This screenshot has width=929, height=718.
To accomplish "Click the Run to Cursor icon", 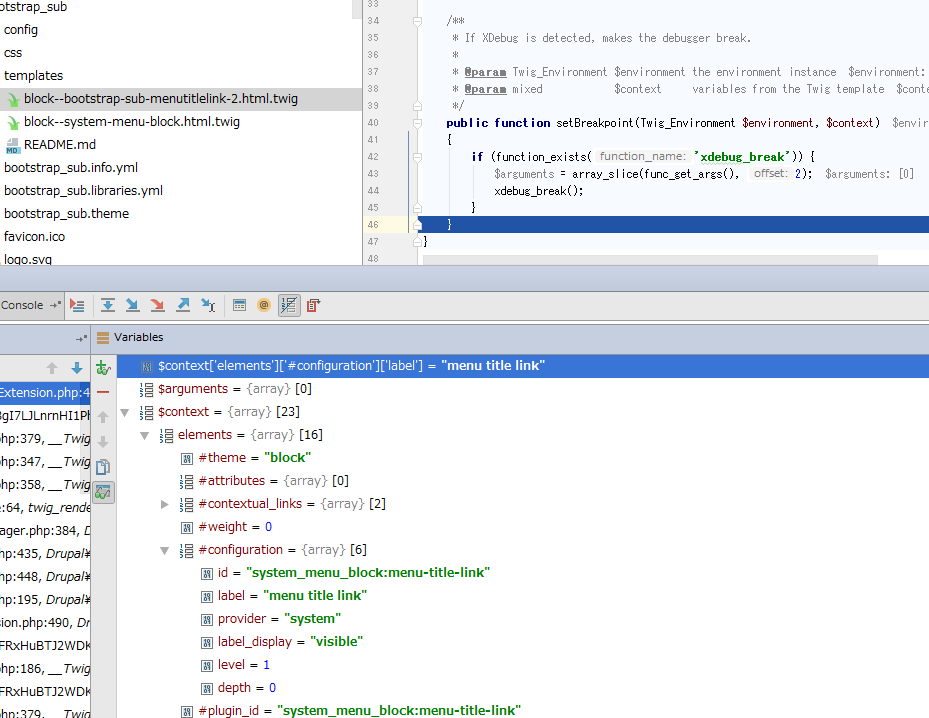I will [x=208, y=305].
